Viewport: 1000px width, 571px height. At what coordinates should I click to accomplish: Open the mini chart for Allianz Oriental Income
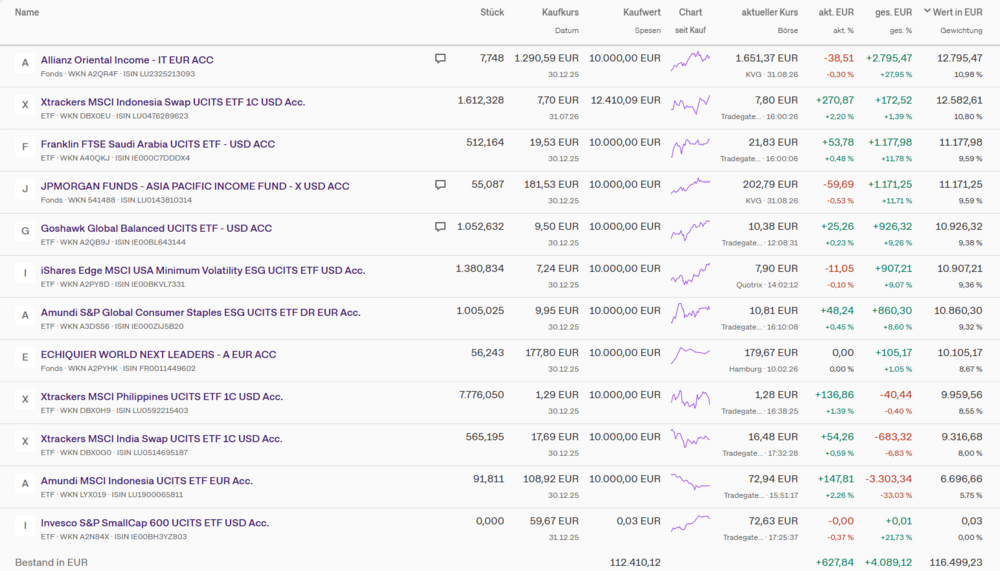tap(690, 61)
